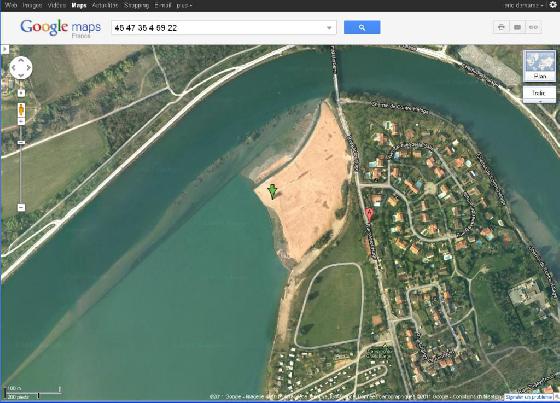
Task: Click the print map icon
Action: pyautogui.click(x=501, y=27)
